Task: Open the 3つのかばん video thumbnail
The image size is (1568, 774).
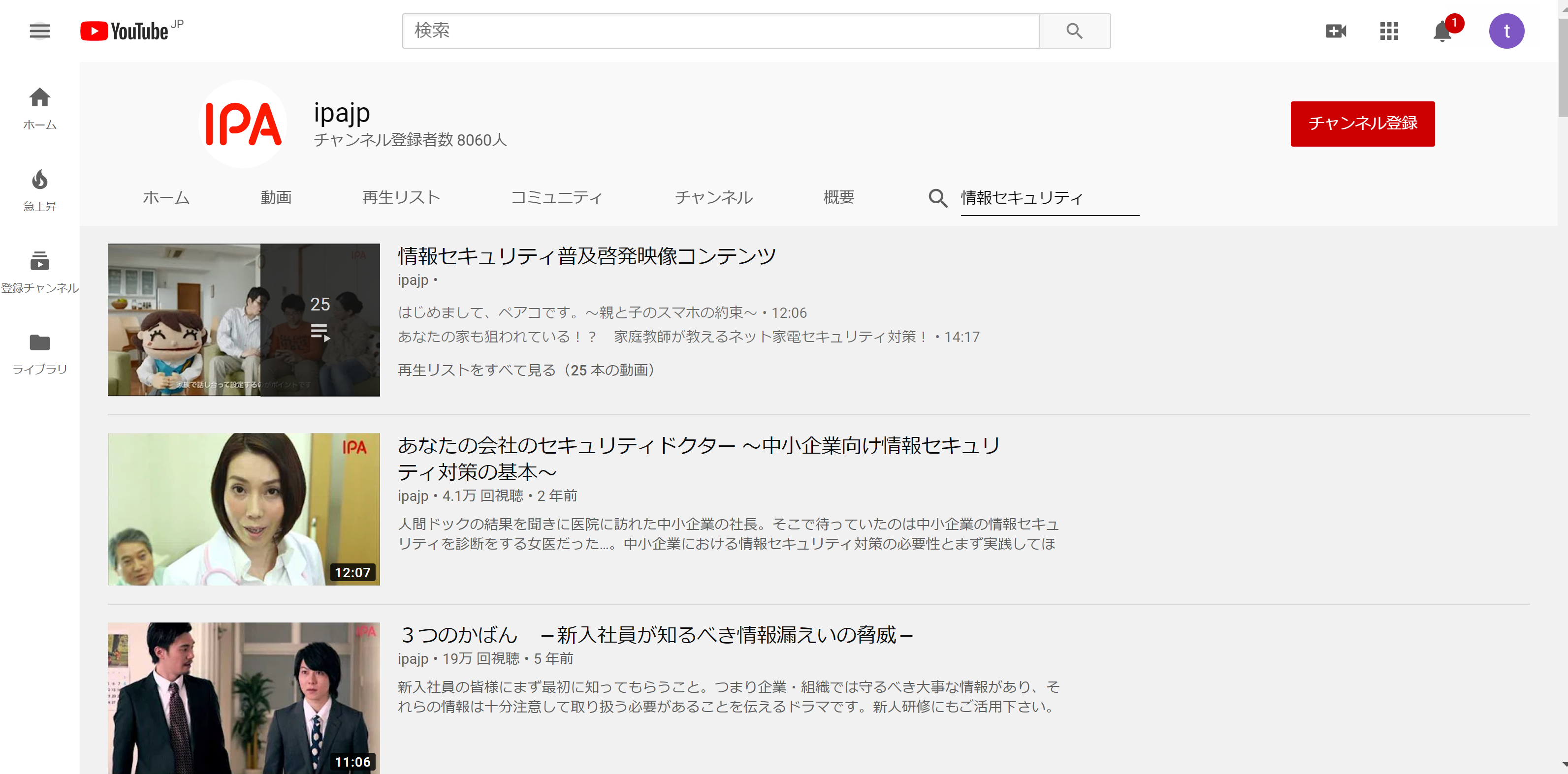Action: click(x=244, y=697)
